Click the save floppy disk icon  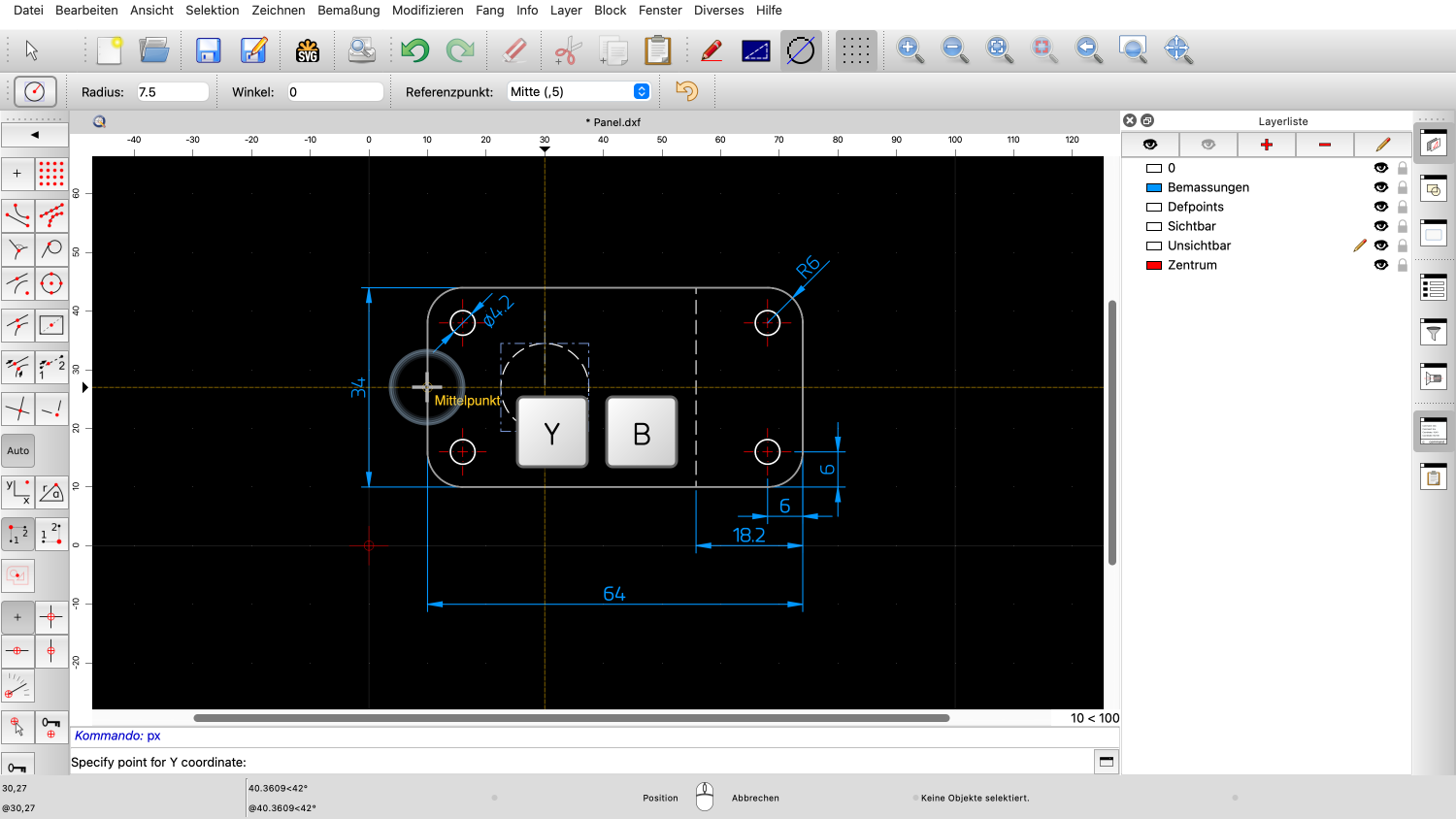tap(208, 49)
